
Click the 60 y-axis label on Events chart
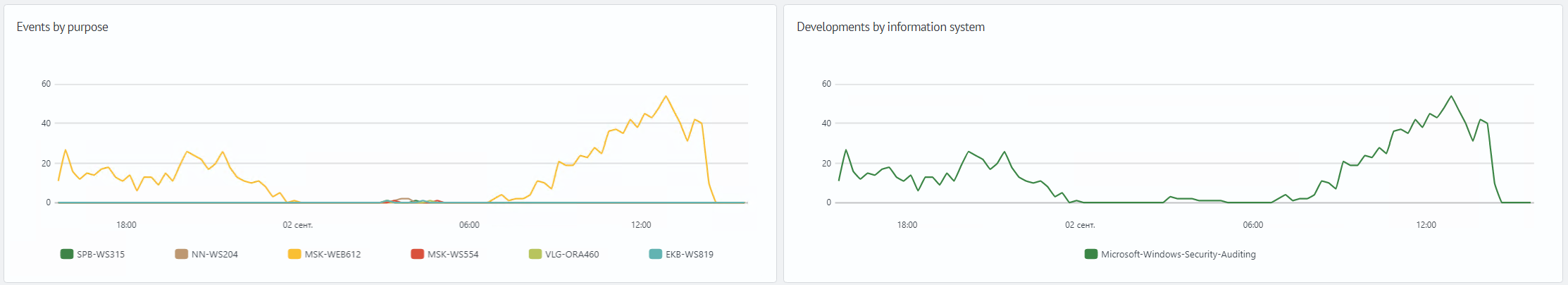click(x=46, y=84)
